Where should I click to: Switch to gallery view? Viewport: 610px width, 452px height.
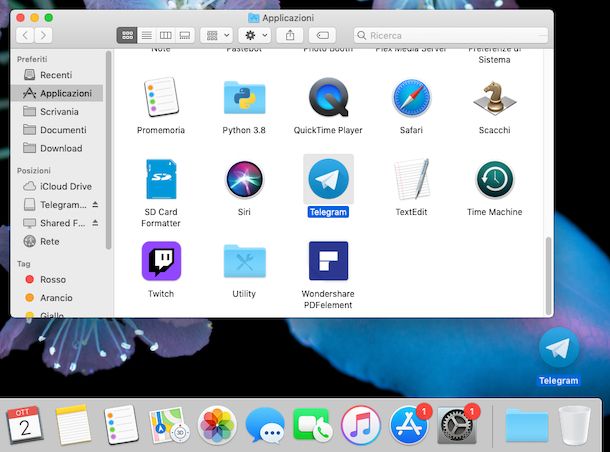[x=185, y=35]
